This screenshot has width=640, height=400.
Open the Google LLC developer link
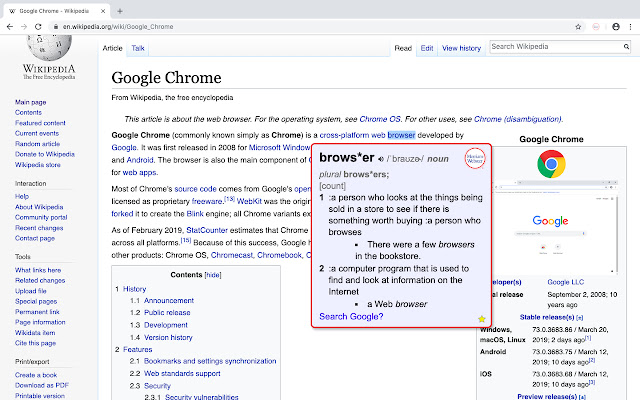565,282
